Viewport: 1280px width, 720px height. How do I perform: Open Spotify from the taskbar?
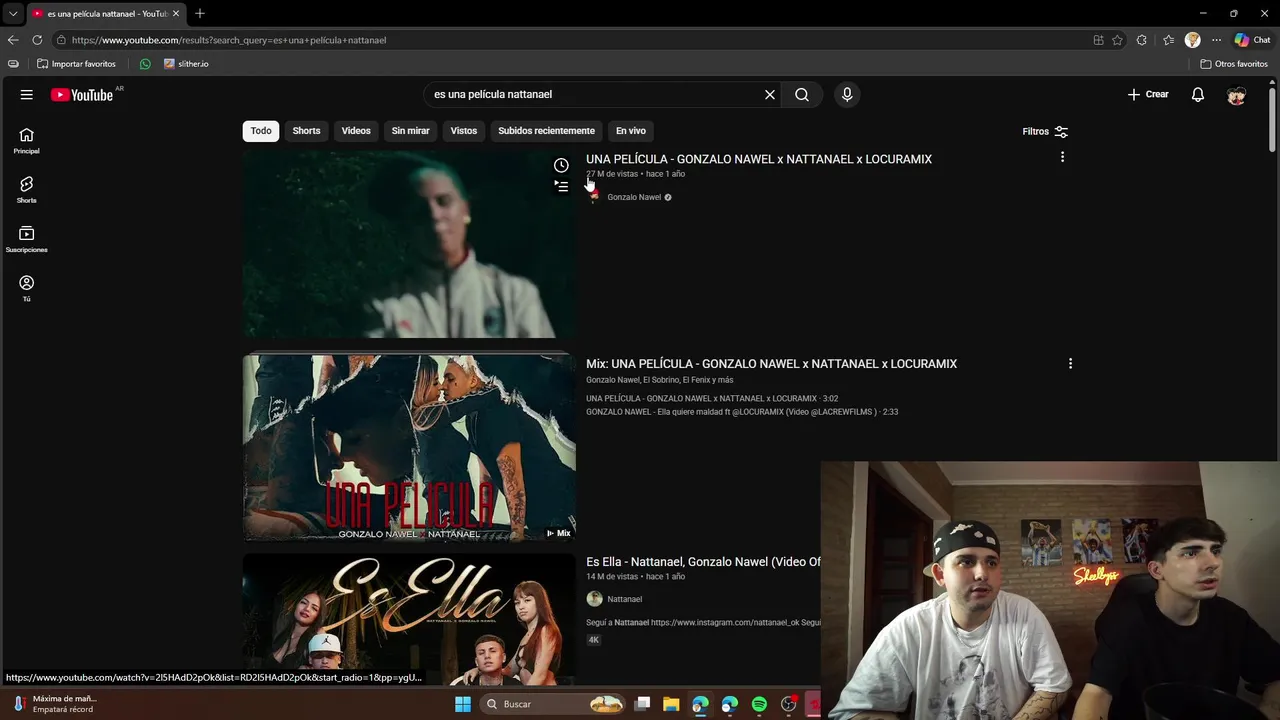pyautogui.click(x=759, y=704)
